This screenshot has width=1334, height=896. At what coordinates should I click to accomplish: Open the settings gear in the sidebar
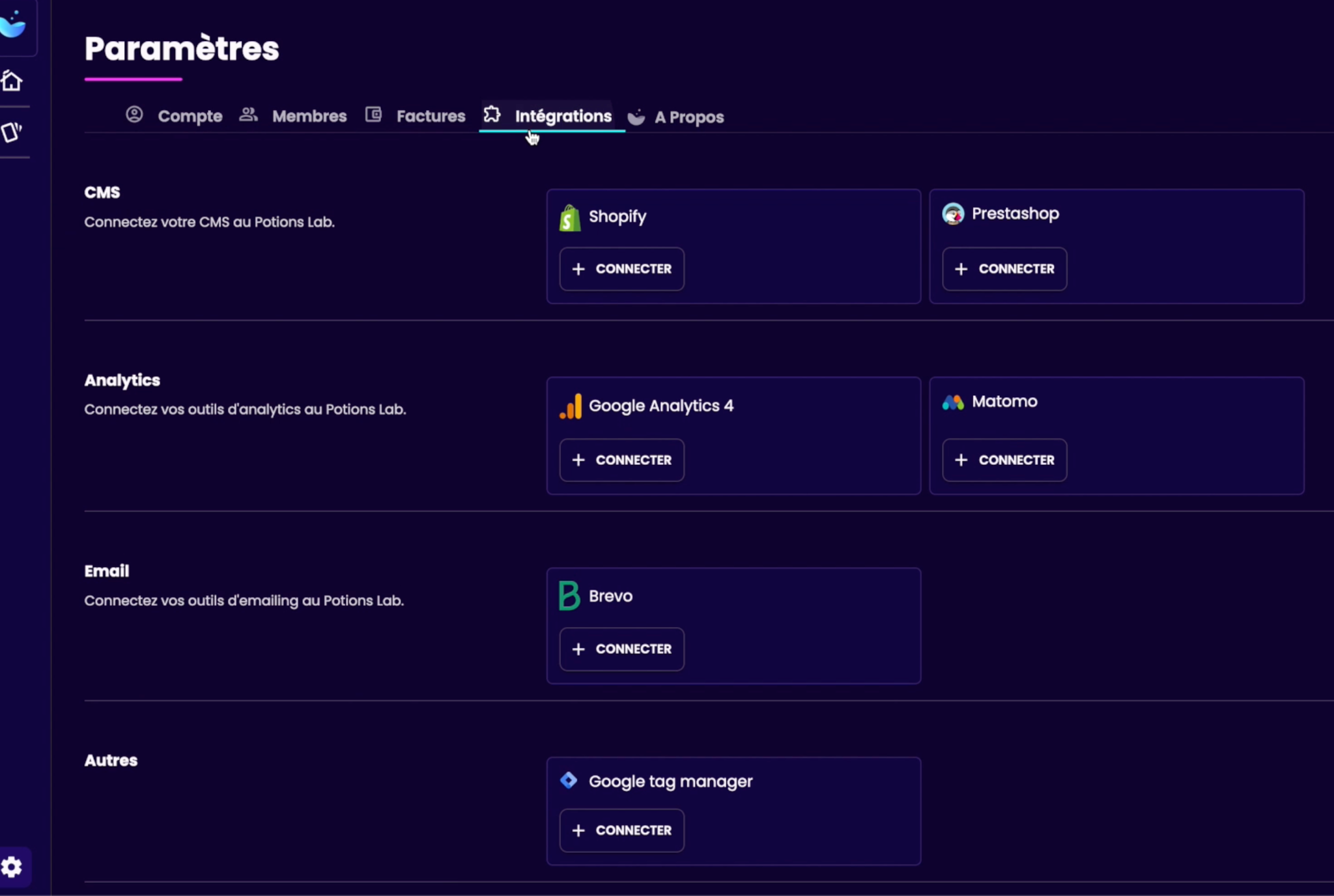[x=11, y=867]
